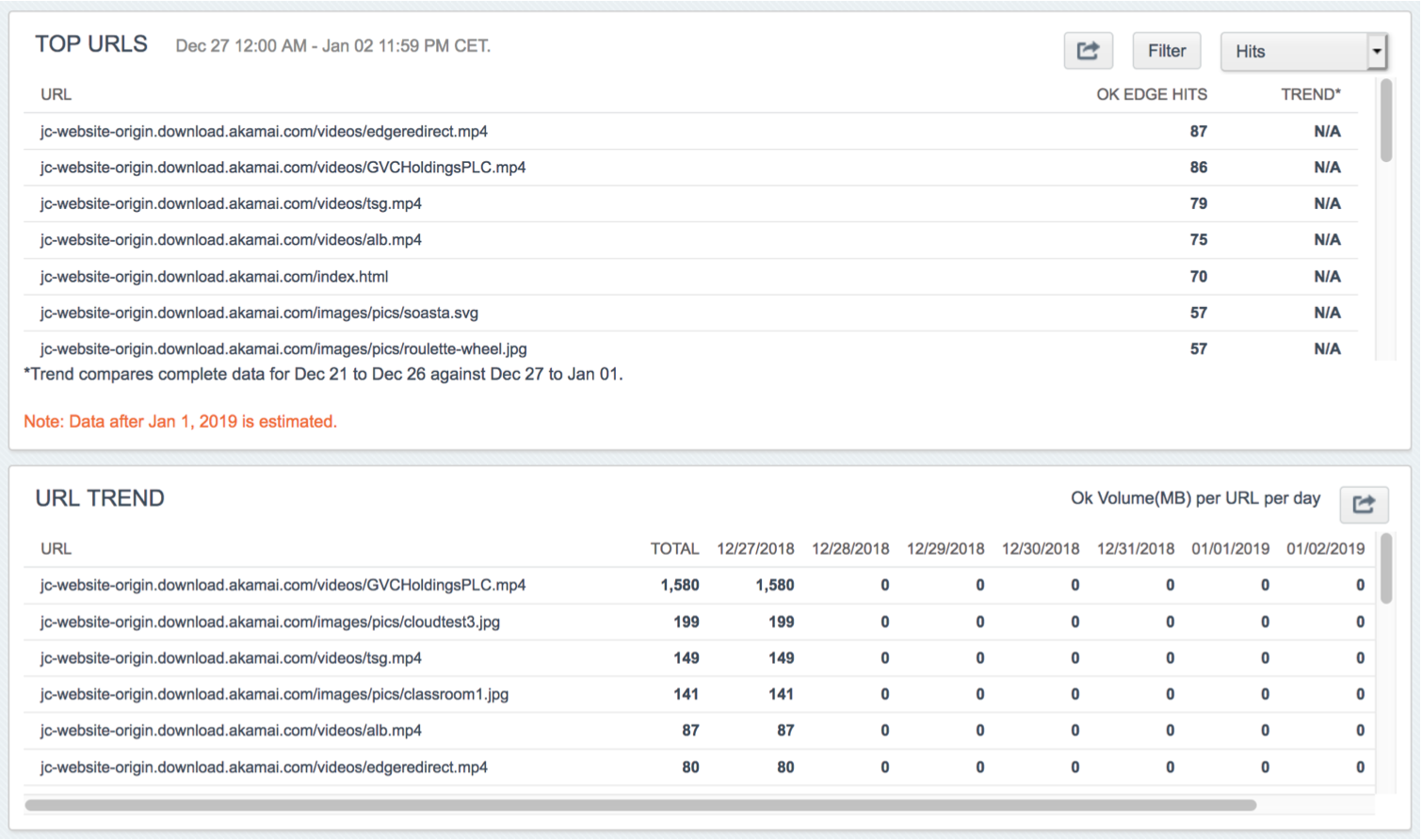Open the Hits metric dropdown

pyautogui.click(x=1303, y=51)
